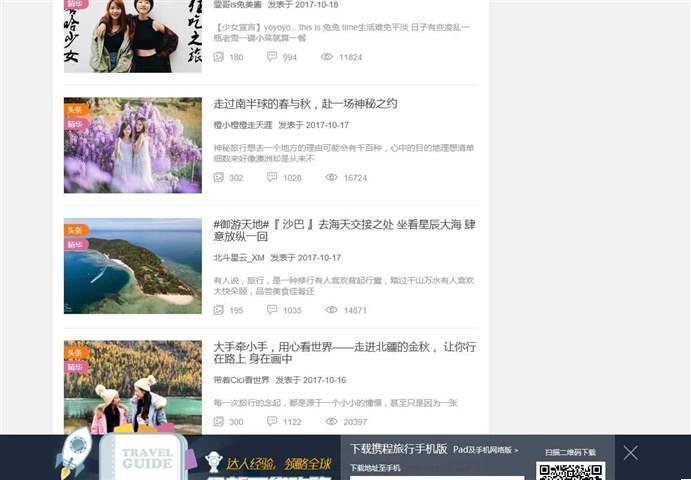Click two girls black-and-white poster thumbnail
The width and height of the screenshot is (691, 480).
click(132, 36)
